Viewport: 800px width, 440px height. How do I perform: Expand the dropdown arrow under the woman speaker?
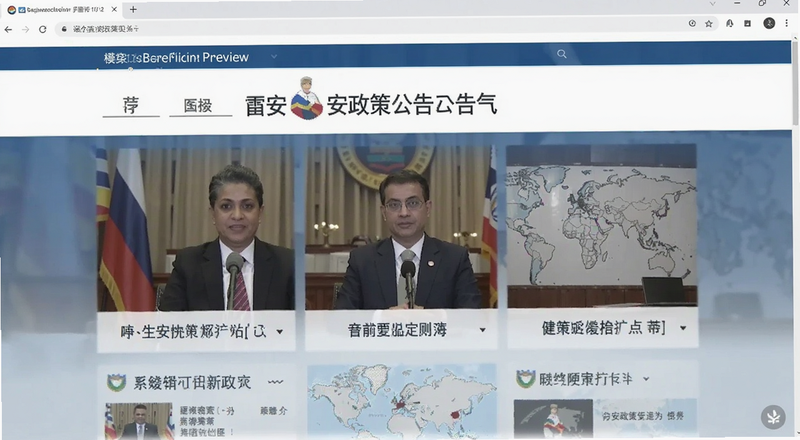(280, 332)
